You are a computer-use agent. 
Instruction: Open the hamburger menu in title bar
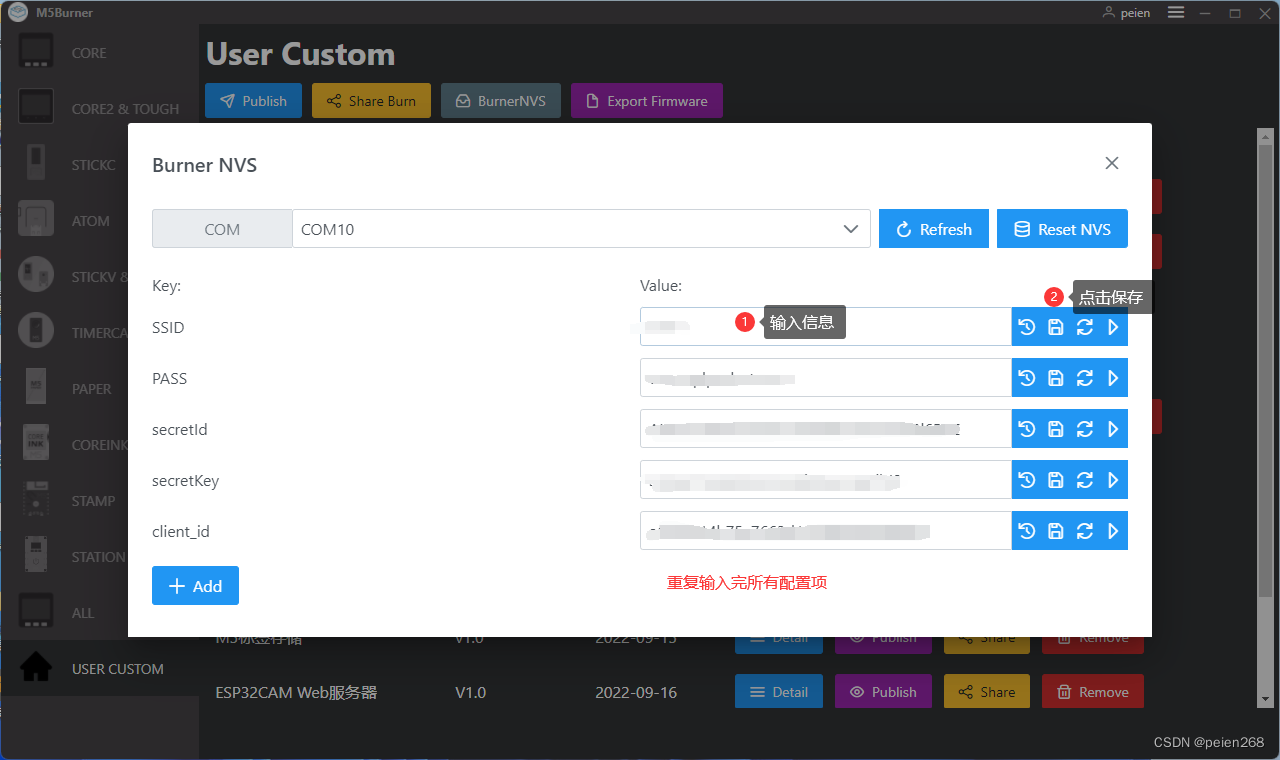(x=1176, y=12)
